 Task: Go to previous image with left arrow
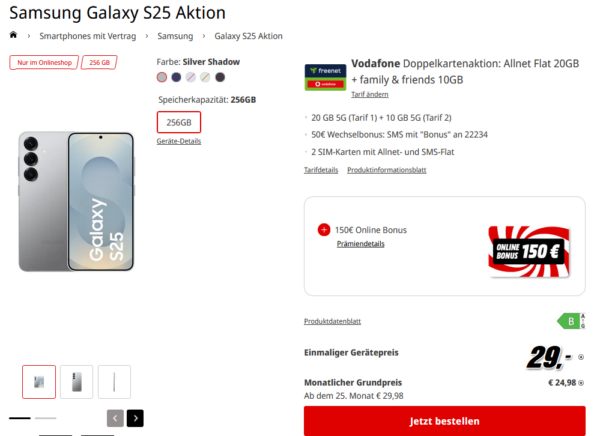[x=116, y=418]
